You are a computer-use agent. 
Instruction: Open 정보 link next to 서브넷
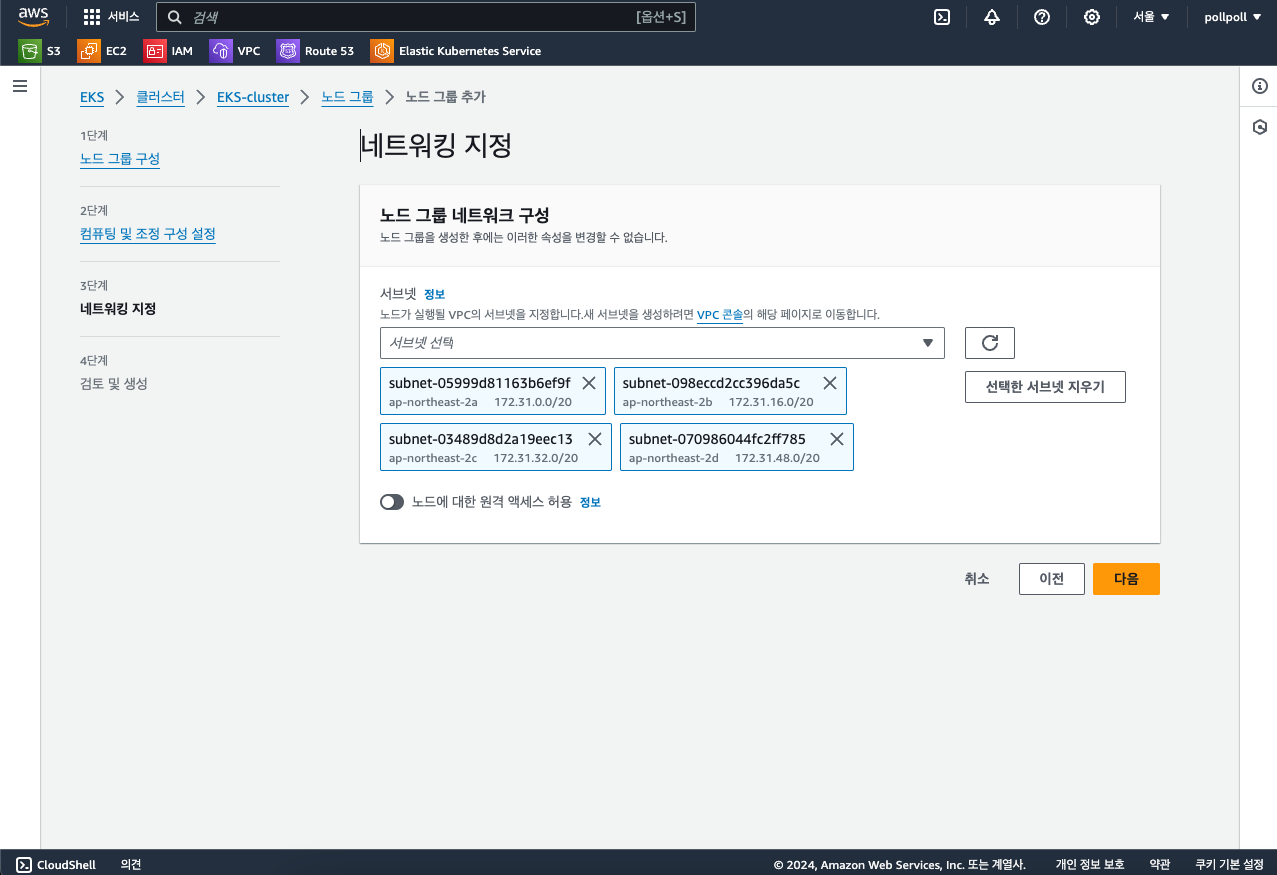[x=434, y=294]
